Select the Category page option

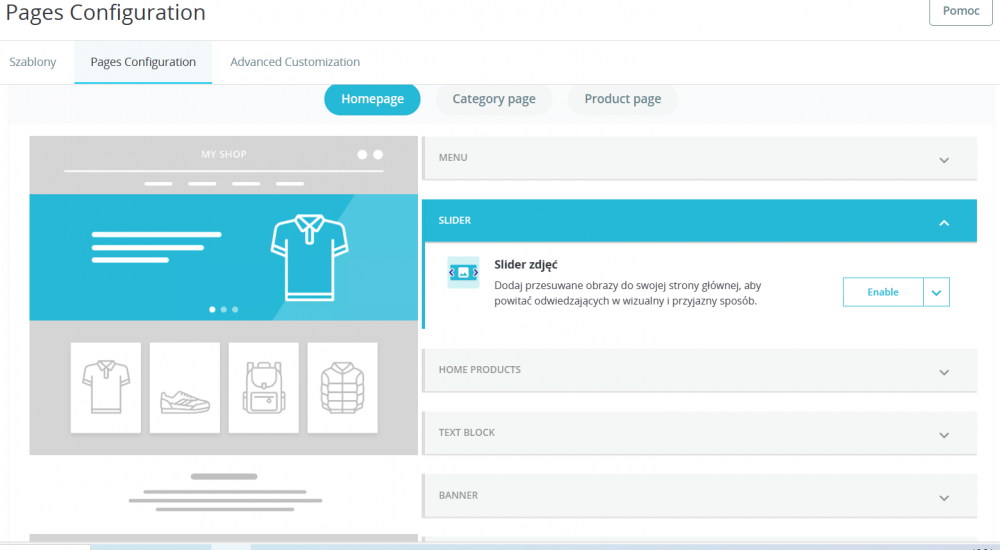pyautogui.click(x=494, y=99)
